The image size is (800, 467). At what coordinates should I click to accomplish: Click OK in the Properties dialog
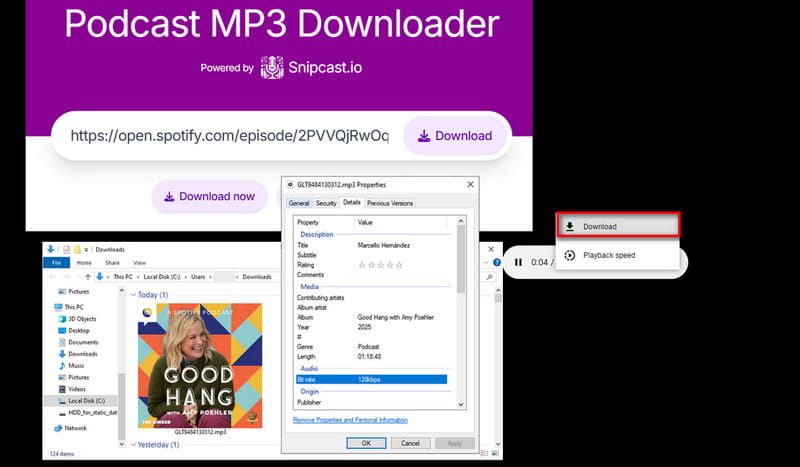pos(366,443)
